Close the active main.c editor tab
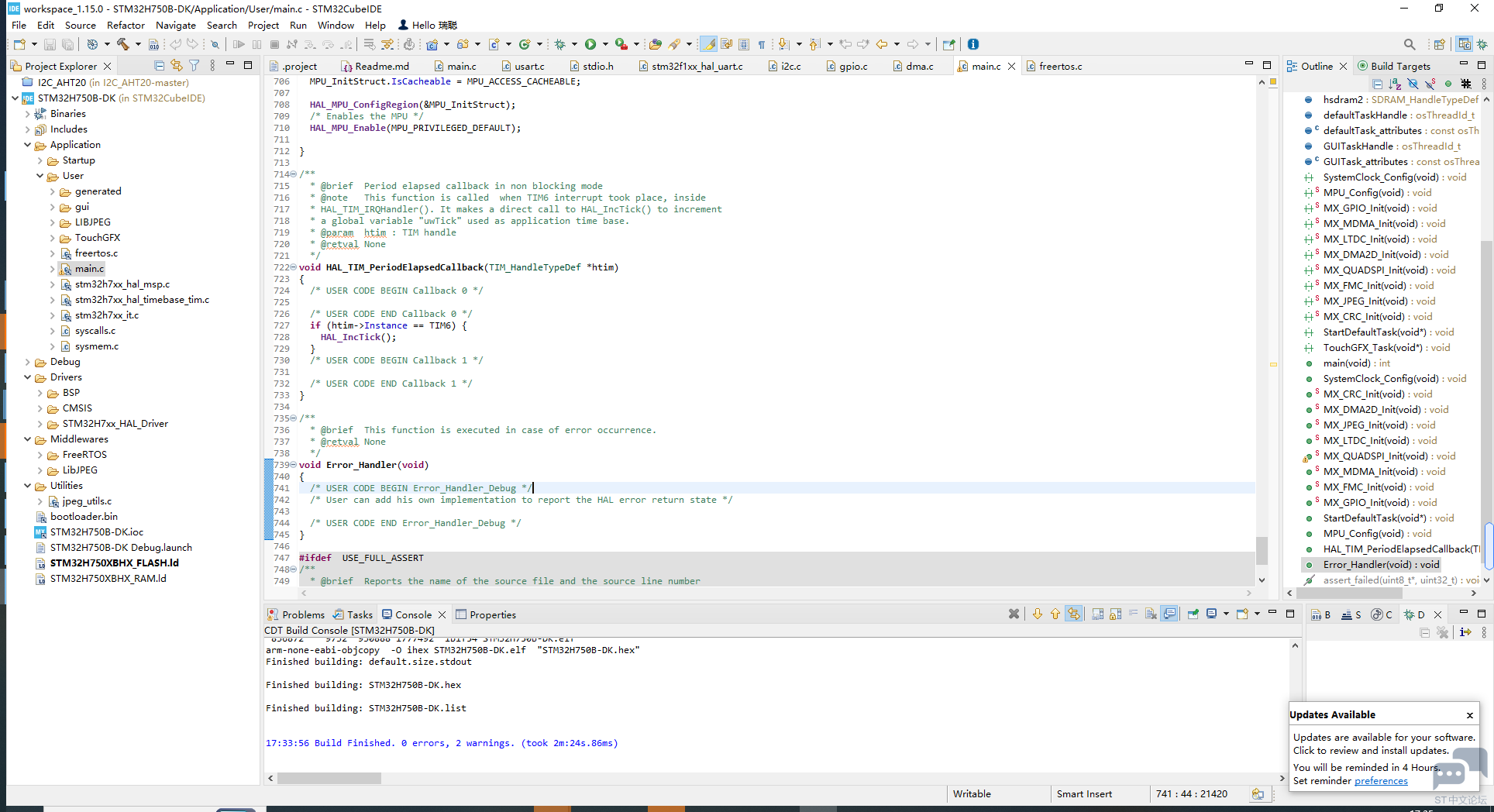The width and height of the screenshot is (1494, 812). 1011,67
